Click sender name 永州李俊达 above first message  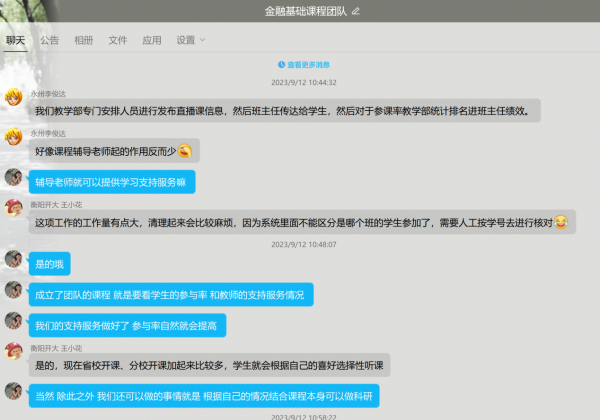[50, 90]
